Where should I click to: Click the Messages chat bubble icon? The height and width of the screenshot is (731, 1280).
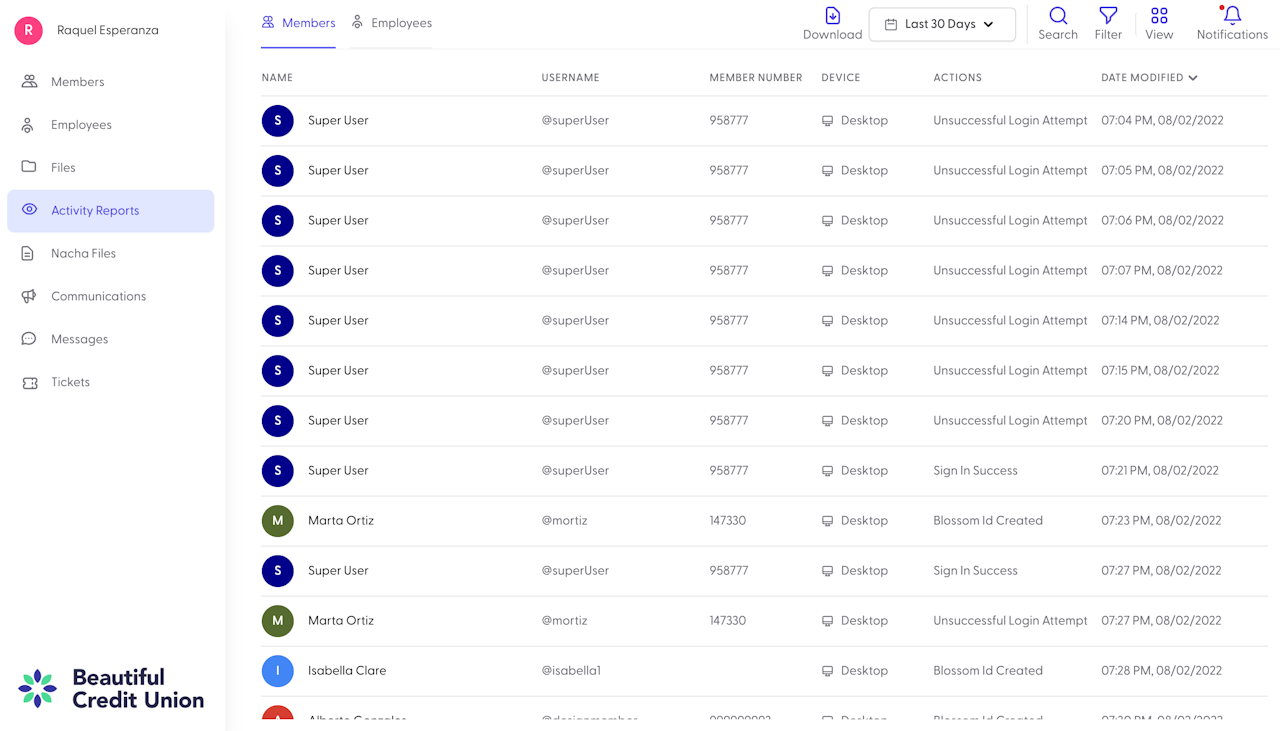(x=30, y=339)
